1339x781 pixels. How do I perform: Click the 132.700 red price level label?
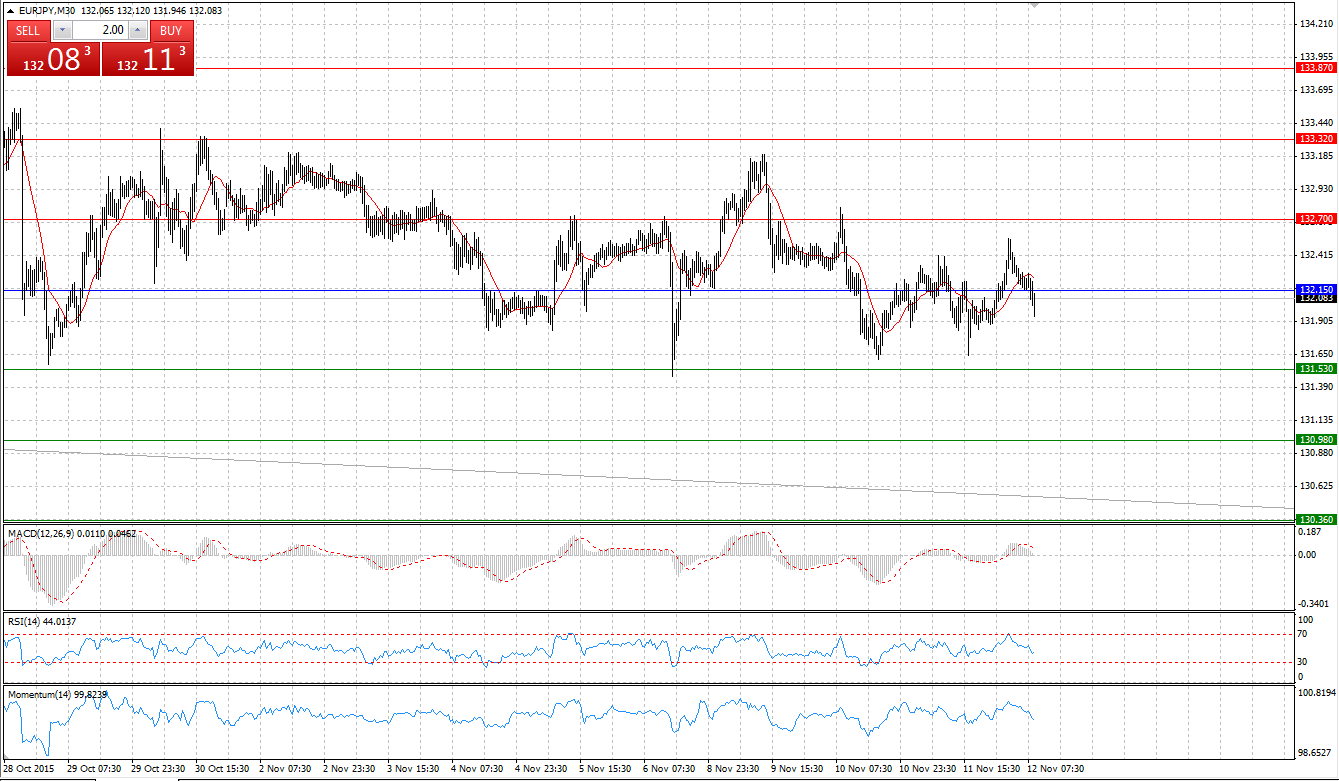pos(1315,218)
